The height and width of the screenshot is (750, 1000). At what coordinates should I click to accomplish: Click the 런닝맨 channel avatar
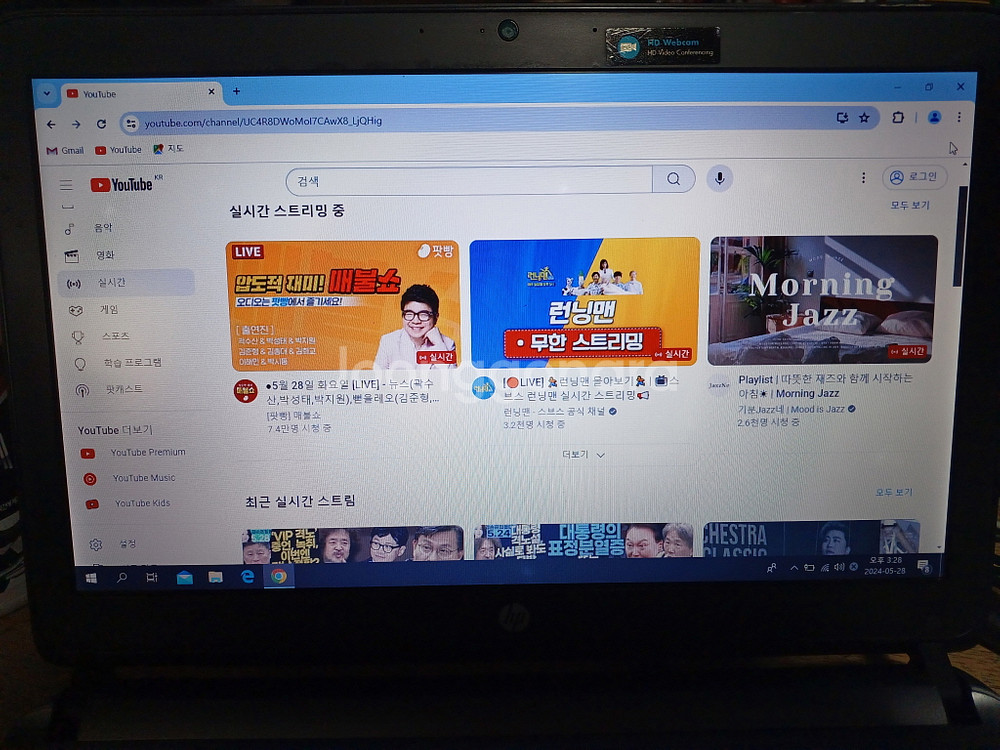coord(483,388)
